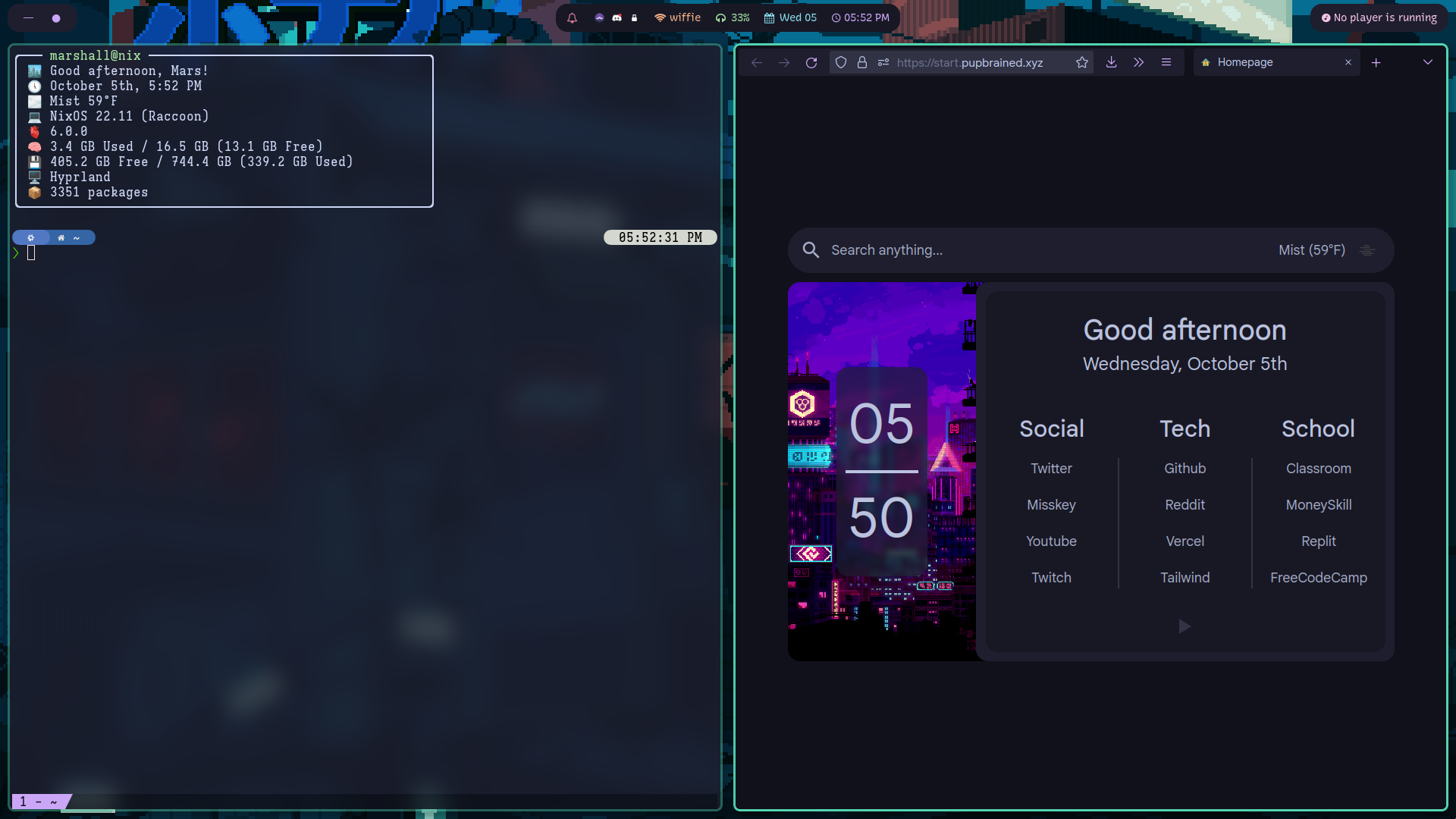1456x819 pixels.
Task: Open the browser downloads panel
Action: [x=1111, y=63]
